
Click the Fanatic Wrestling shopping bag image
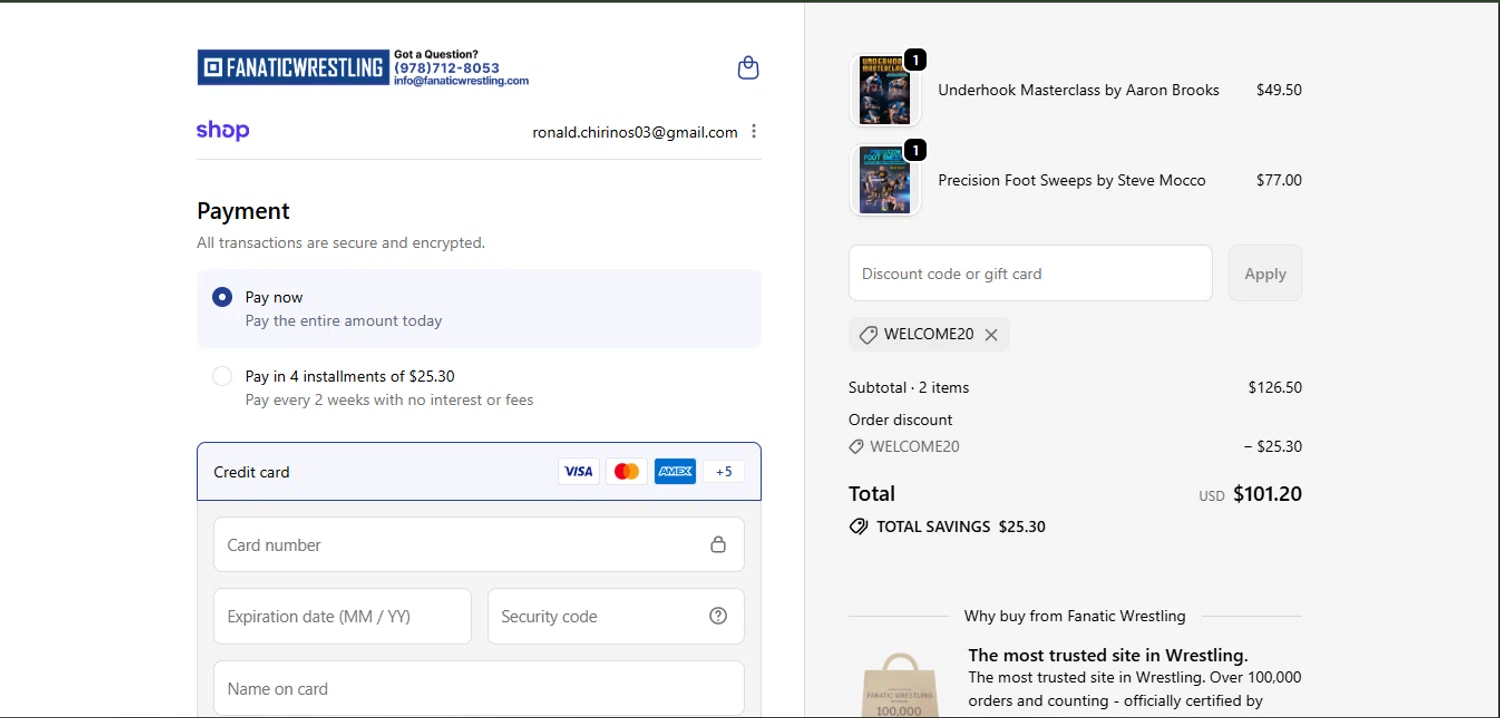click(899, 684)
